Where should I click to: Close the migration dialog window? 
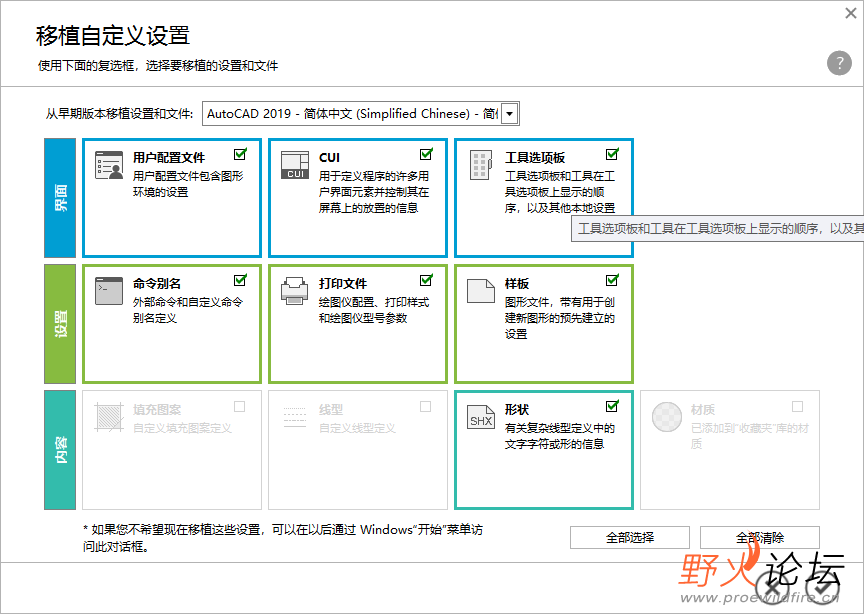851,13
